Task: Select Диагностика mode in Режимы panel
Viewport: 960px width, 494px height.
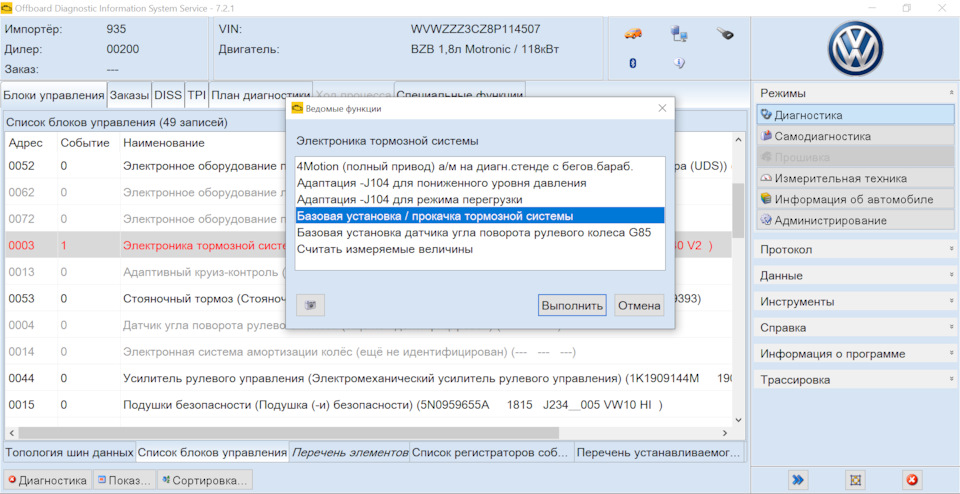Action: (x=855, y=114)
